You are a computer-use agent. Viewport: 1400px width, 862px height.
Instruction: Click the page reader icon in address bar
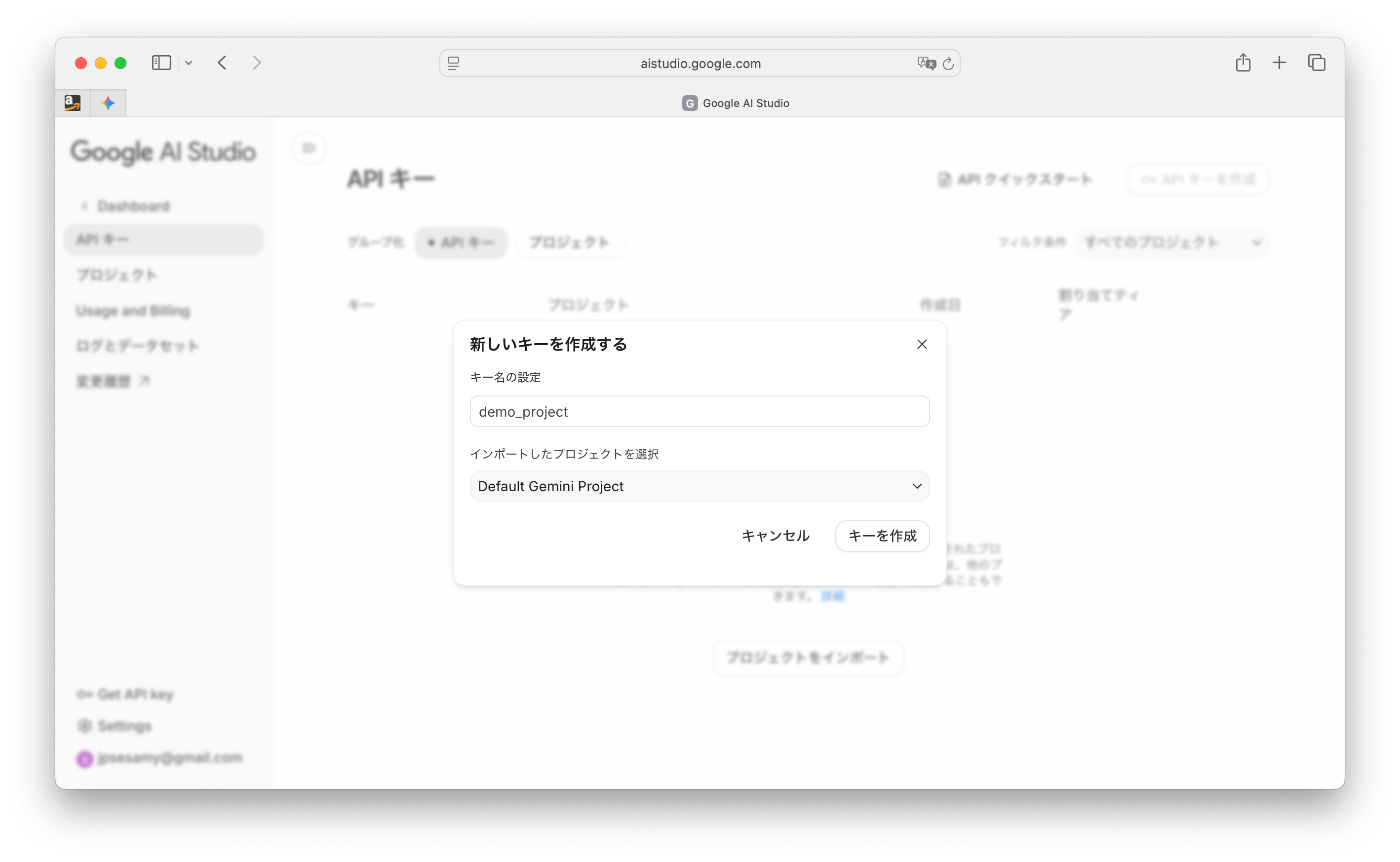click(x=454, y=63)
